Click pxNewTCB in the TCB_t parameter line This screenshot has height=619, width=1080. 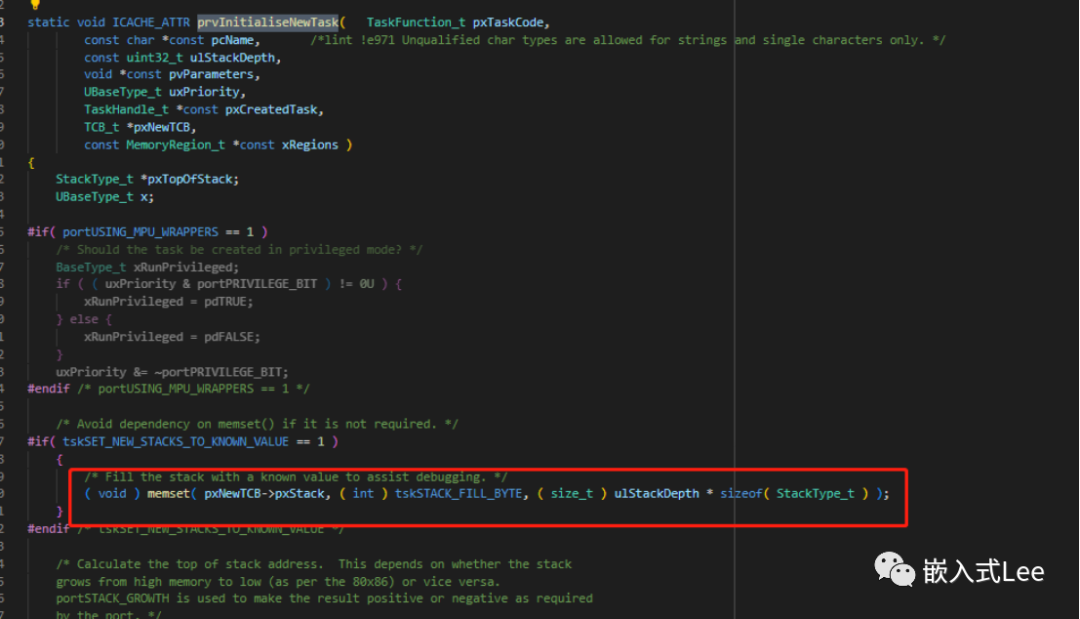coord(162,127)
